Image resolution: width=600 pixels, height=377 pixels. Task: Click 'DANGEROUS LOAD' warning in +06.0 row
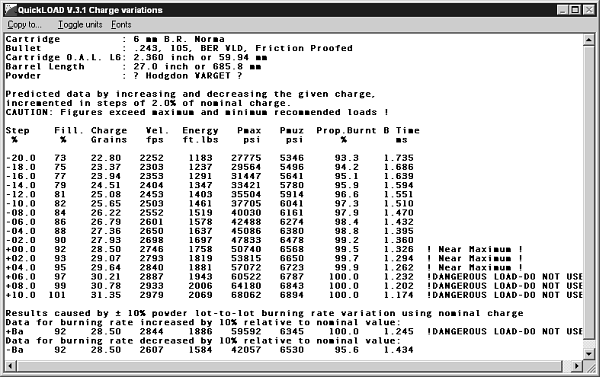coord(505,277)
